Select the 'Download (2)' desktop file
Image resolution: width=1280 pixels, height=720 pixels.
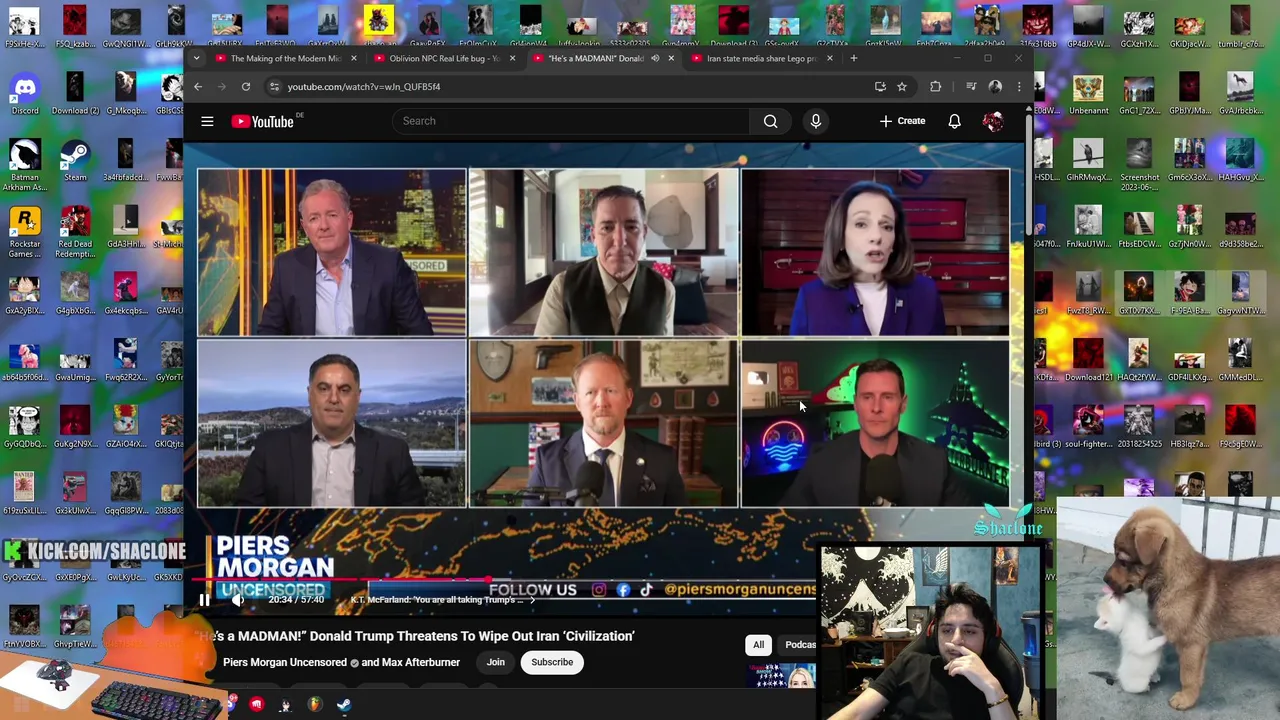(x=75, y=94)
